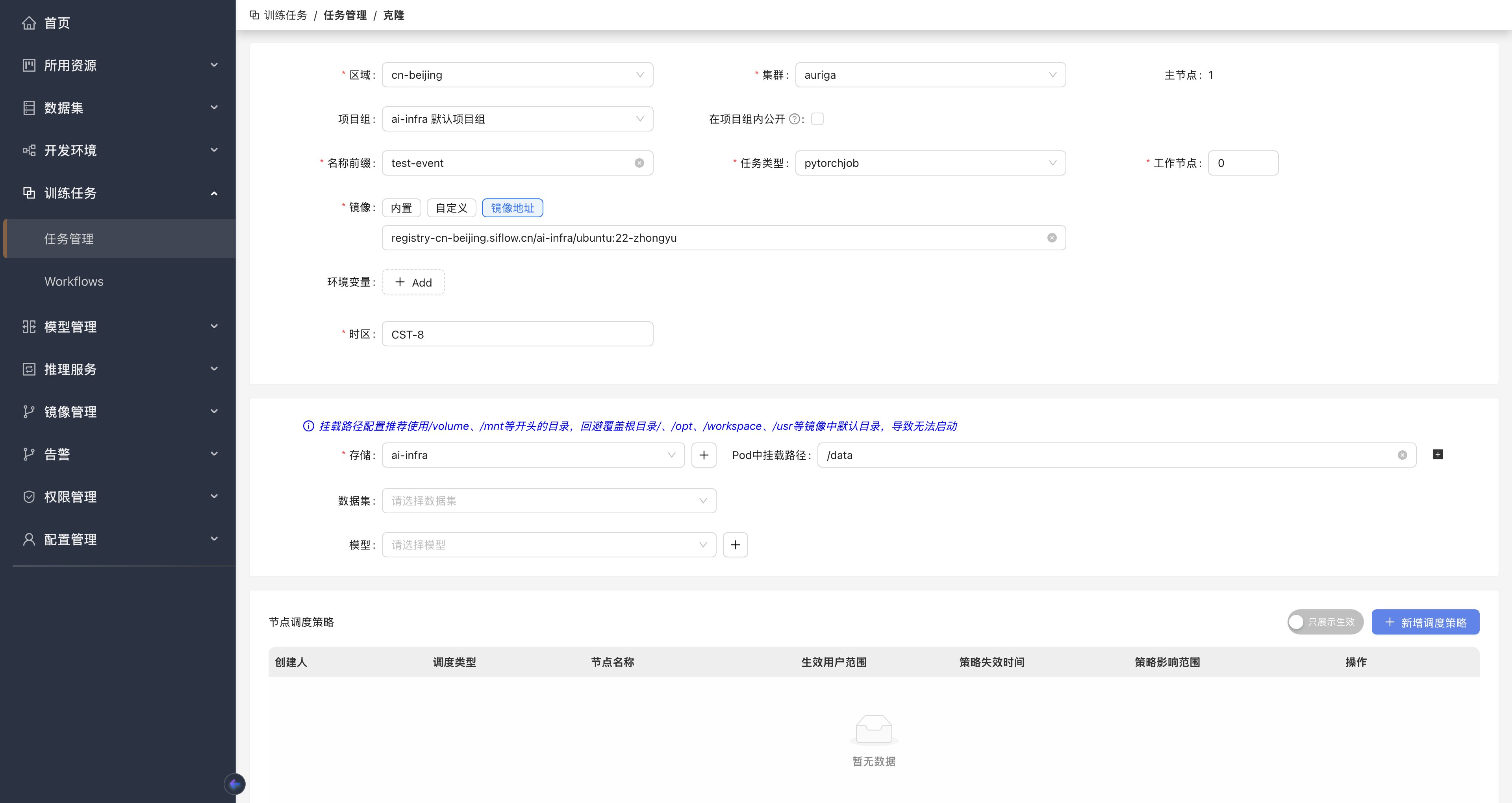Clear the 名称前缀 test-event field
Image resolution: width=1512 pixels, height=803 pixels.
(639, 163)
